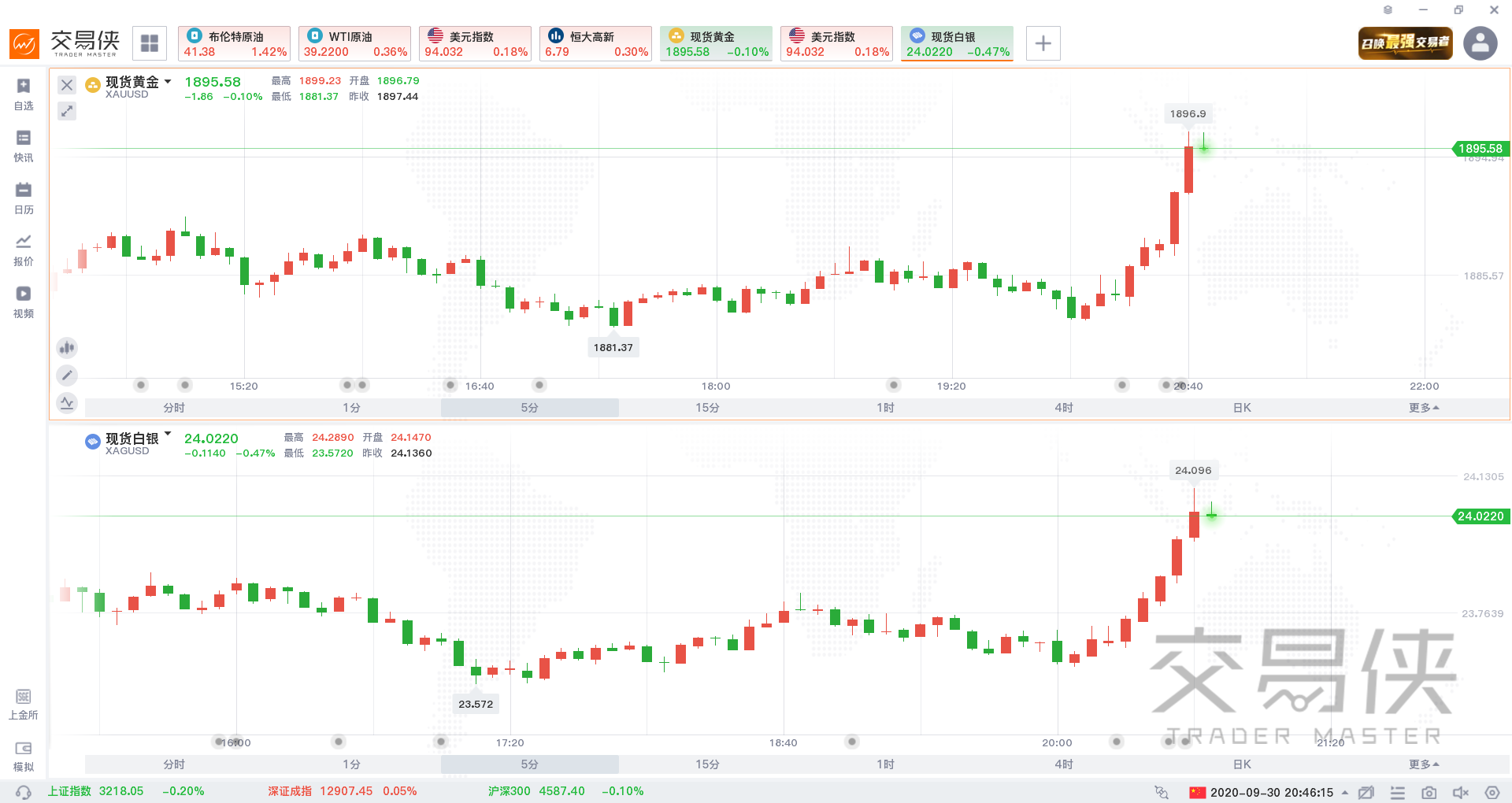
Task: Switch silver chart to 日K timeframe
Action: 1242,764
